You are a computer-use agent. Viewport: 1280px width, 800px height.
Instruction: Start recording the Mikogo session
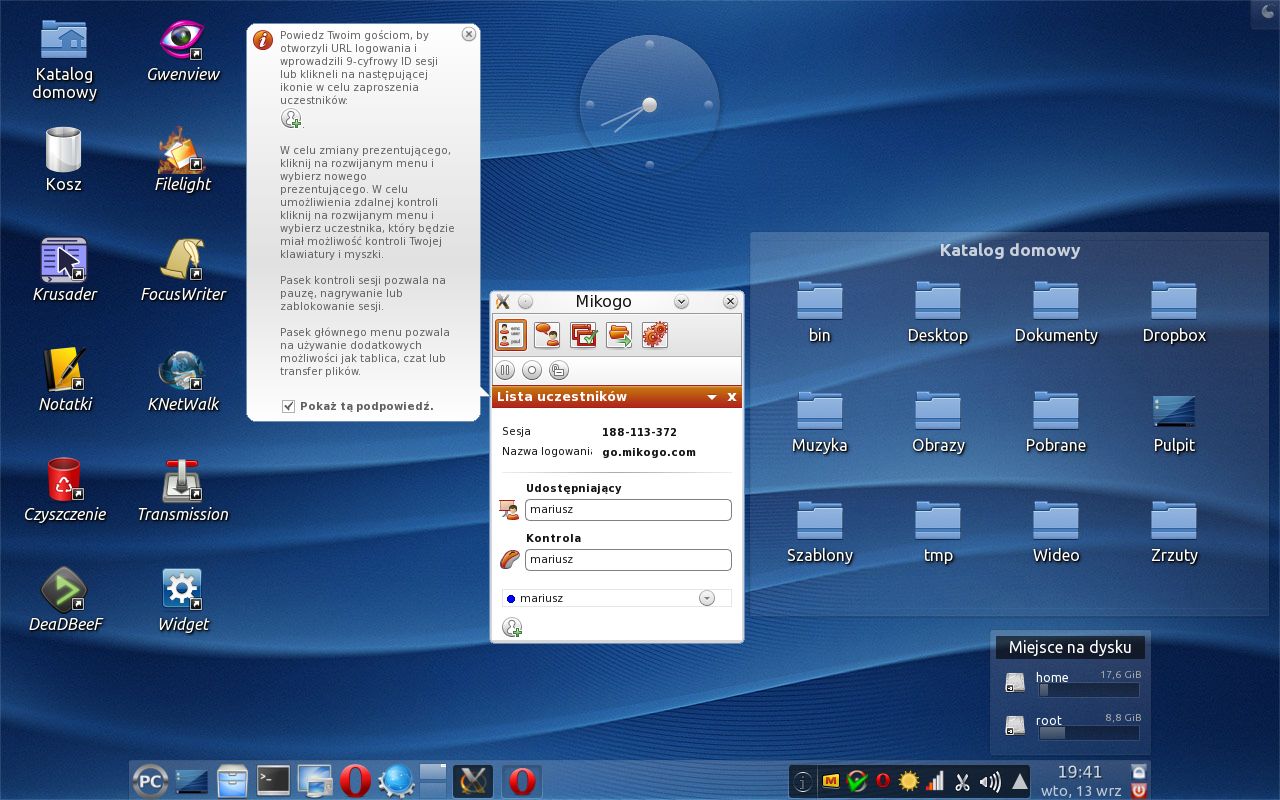[532, 371]
